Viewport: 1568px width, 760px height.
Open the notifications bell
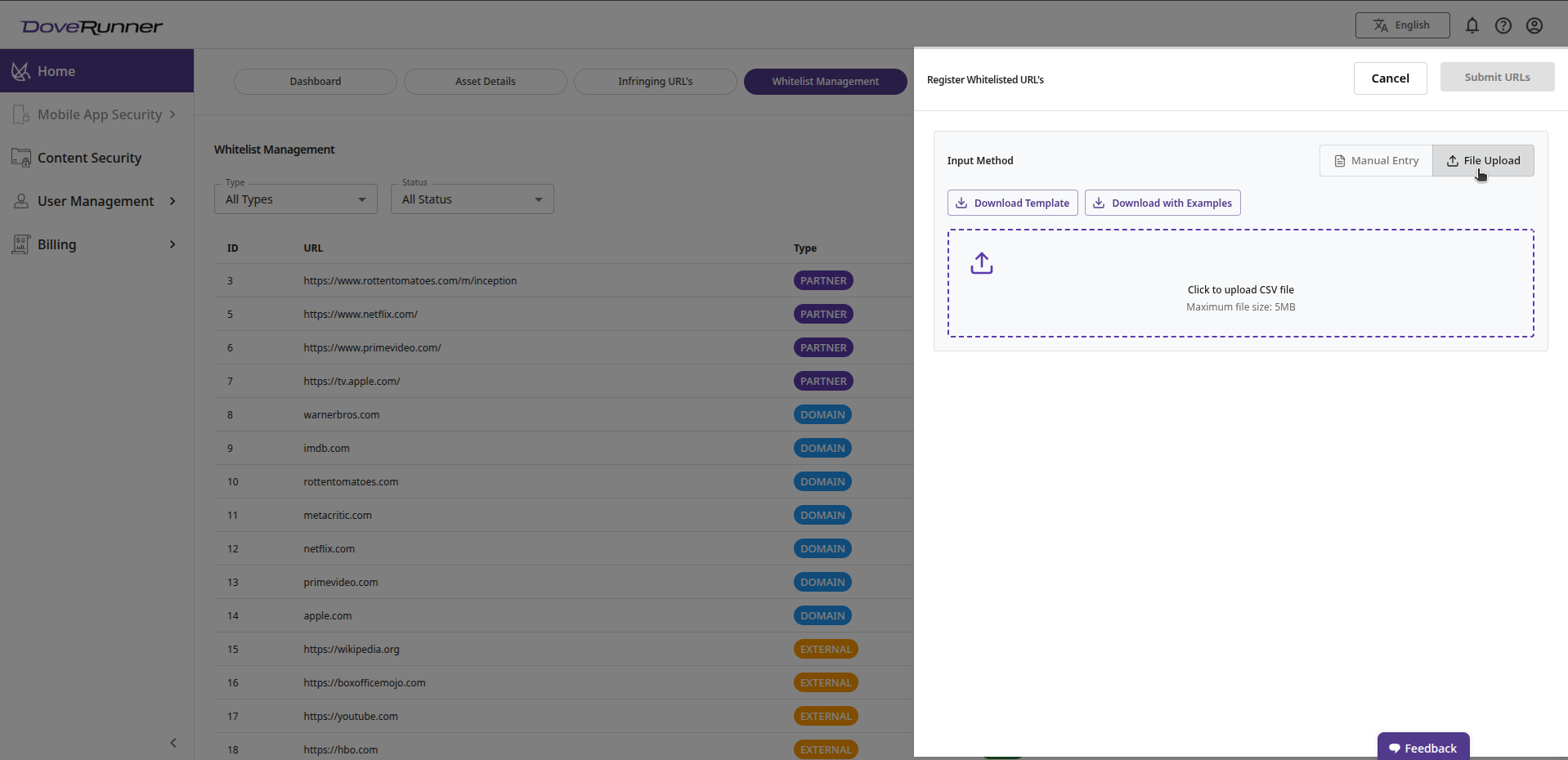coord(1472,25)
